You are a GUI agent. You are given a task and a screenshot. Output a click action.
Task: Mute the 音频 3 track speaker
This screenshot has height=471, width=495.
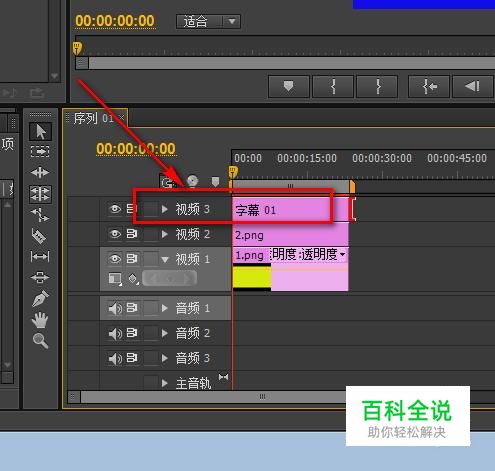115,358
